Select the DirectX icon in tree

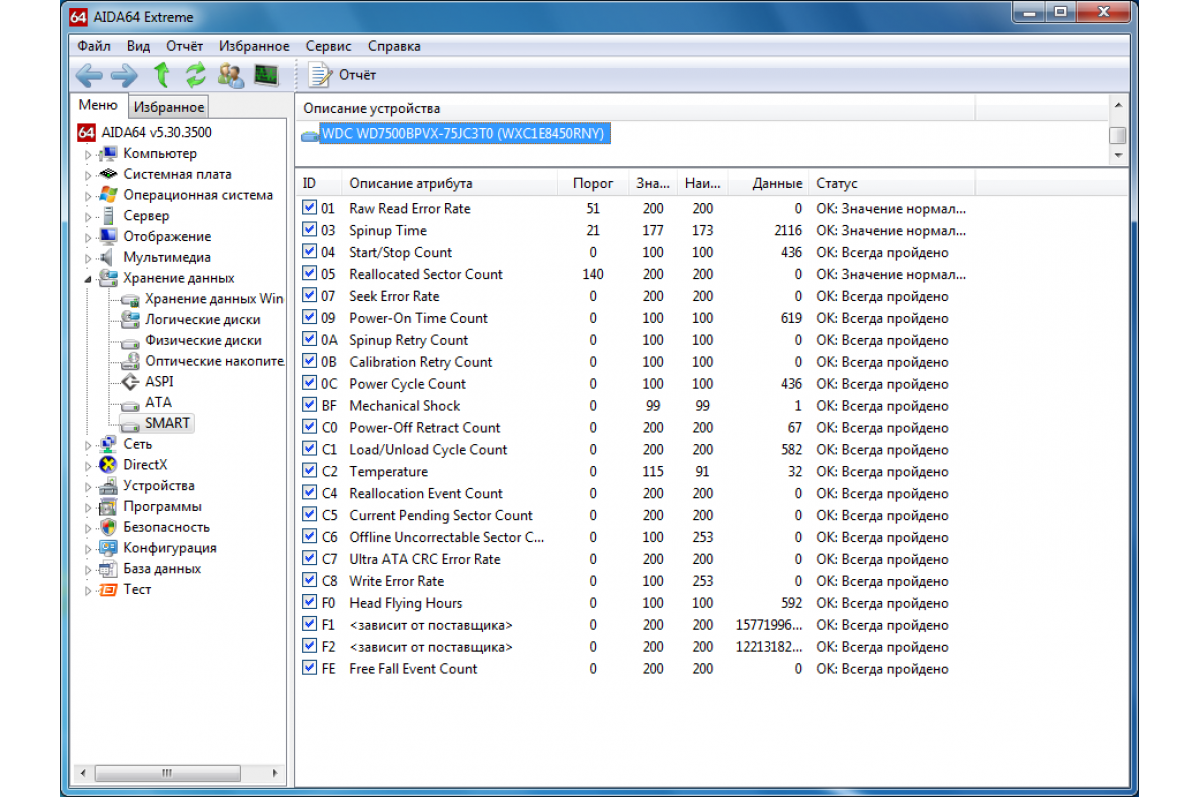point(108,465)
